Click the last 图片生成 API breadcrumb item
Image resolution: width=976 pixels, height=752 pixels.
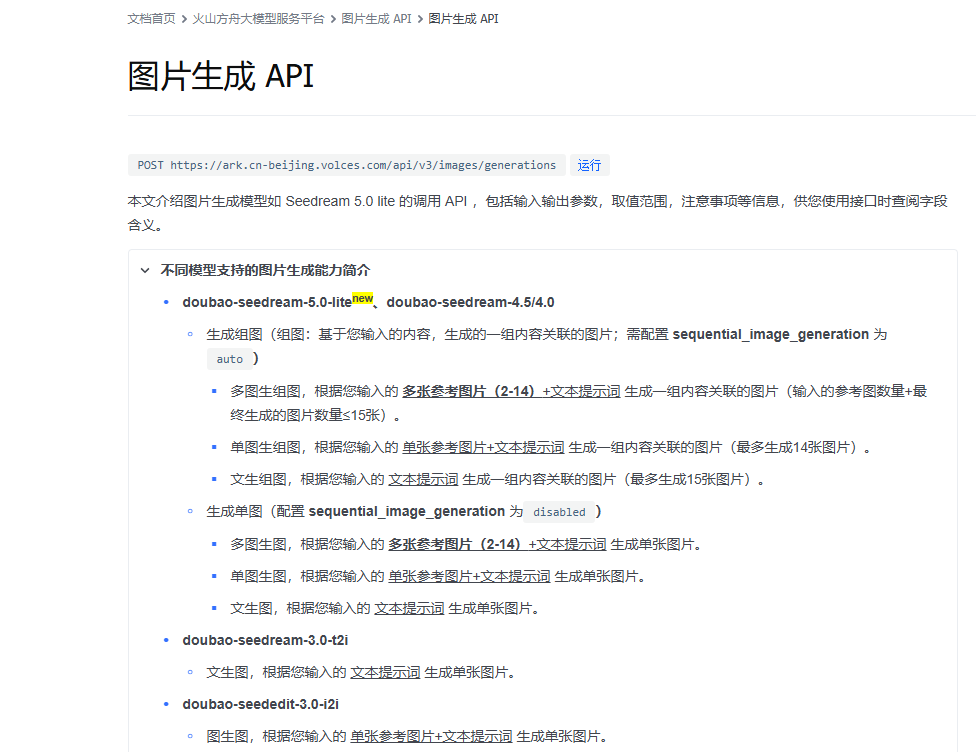[x=463, y=19]
